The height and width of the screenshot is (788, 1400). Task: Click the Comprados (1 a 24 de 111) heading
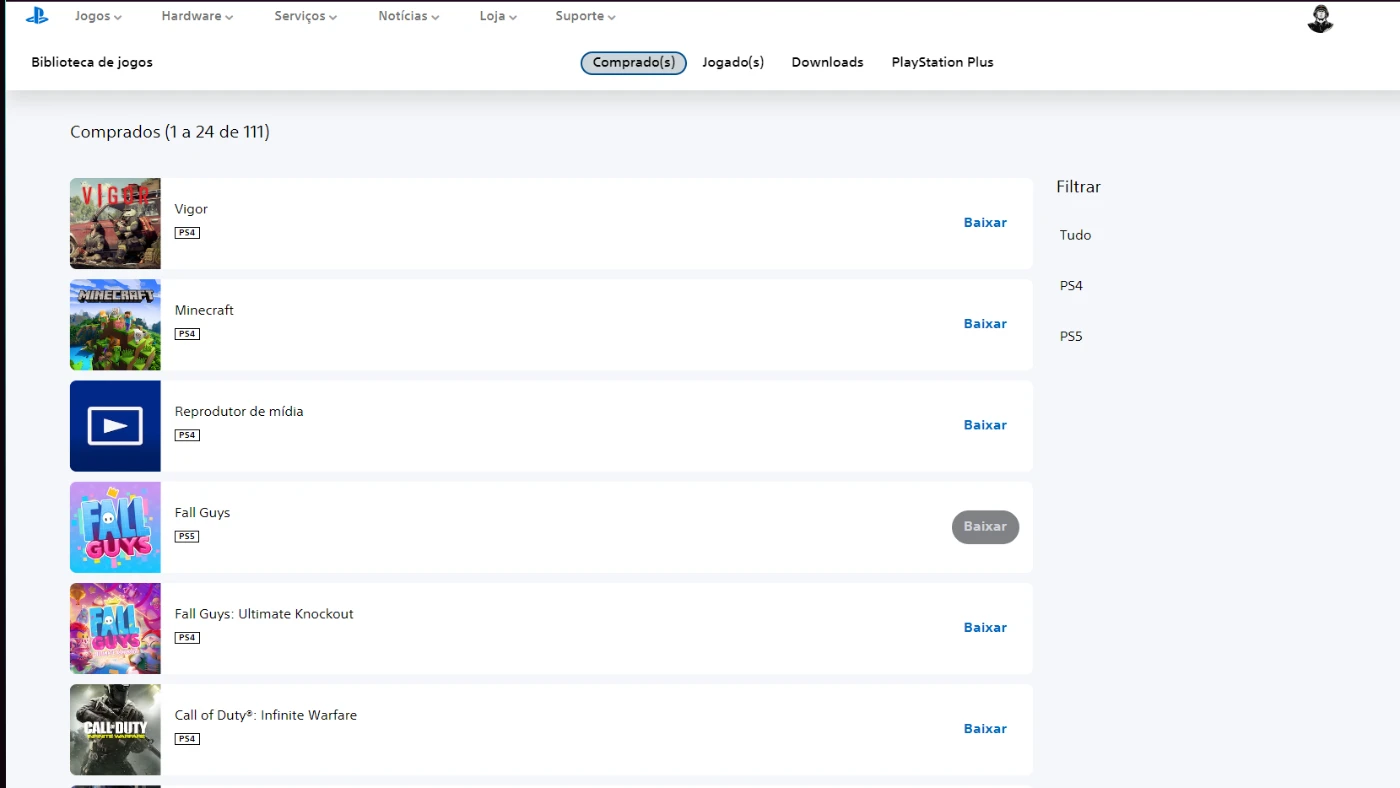tap(170, 131)
